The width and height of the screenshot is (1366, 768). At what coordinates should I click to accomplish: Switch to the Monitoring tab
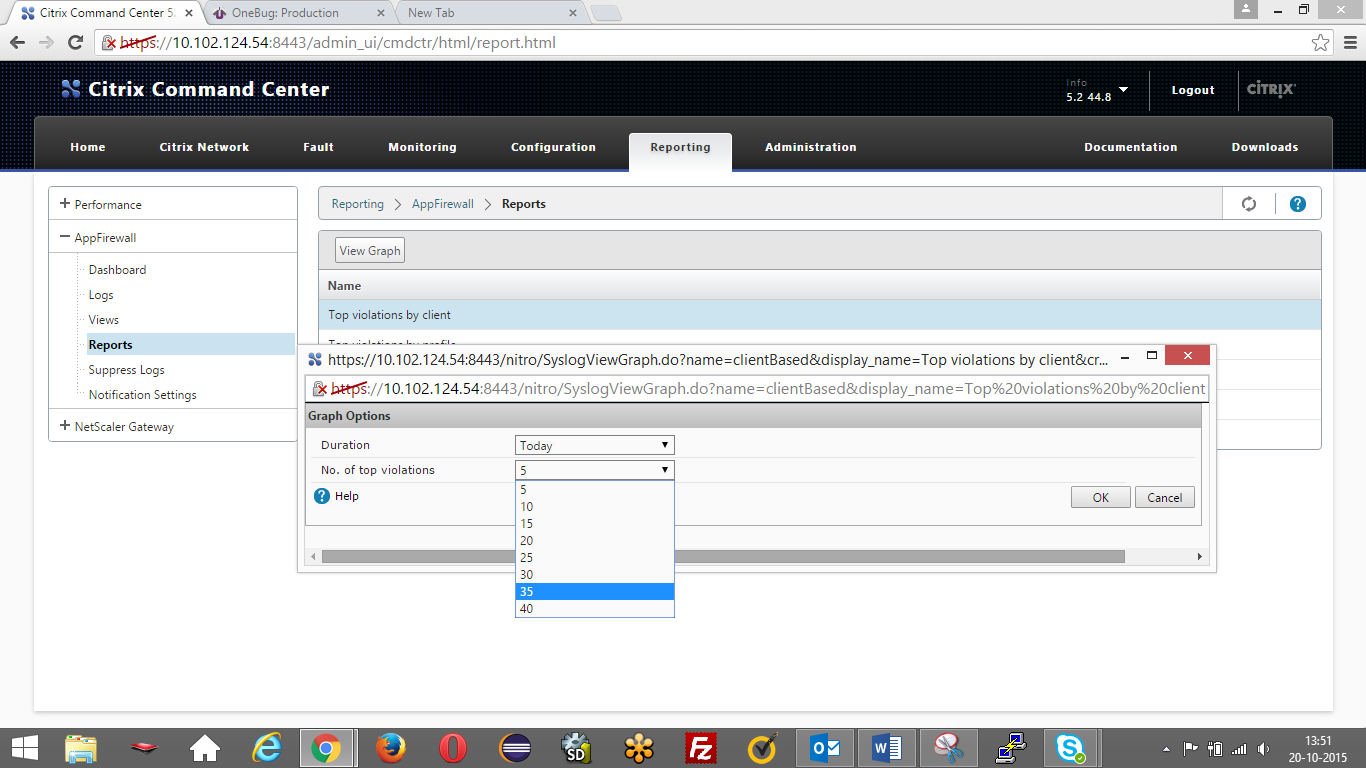pyautogui.click(x=422, y=147)
